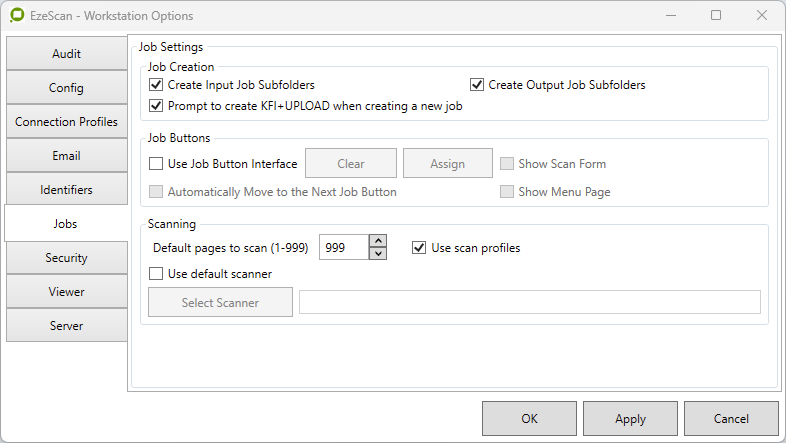786x443 pixels.
Task: Enable Use default scanner option
Action: coord(156,273)
